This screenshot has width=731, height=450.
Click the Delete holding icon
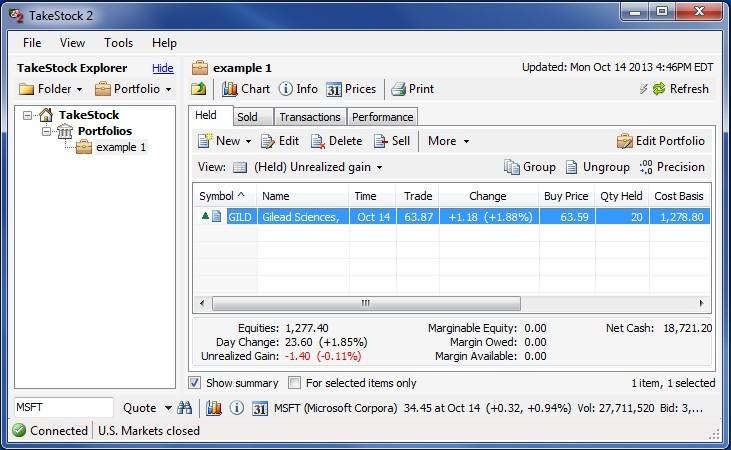pos(318,141)
